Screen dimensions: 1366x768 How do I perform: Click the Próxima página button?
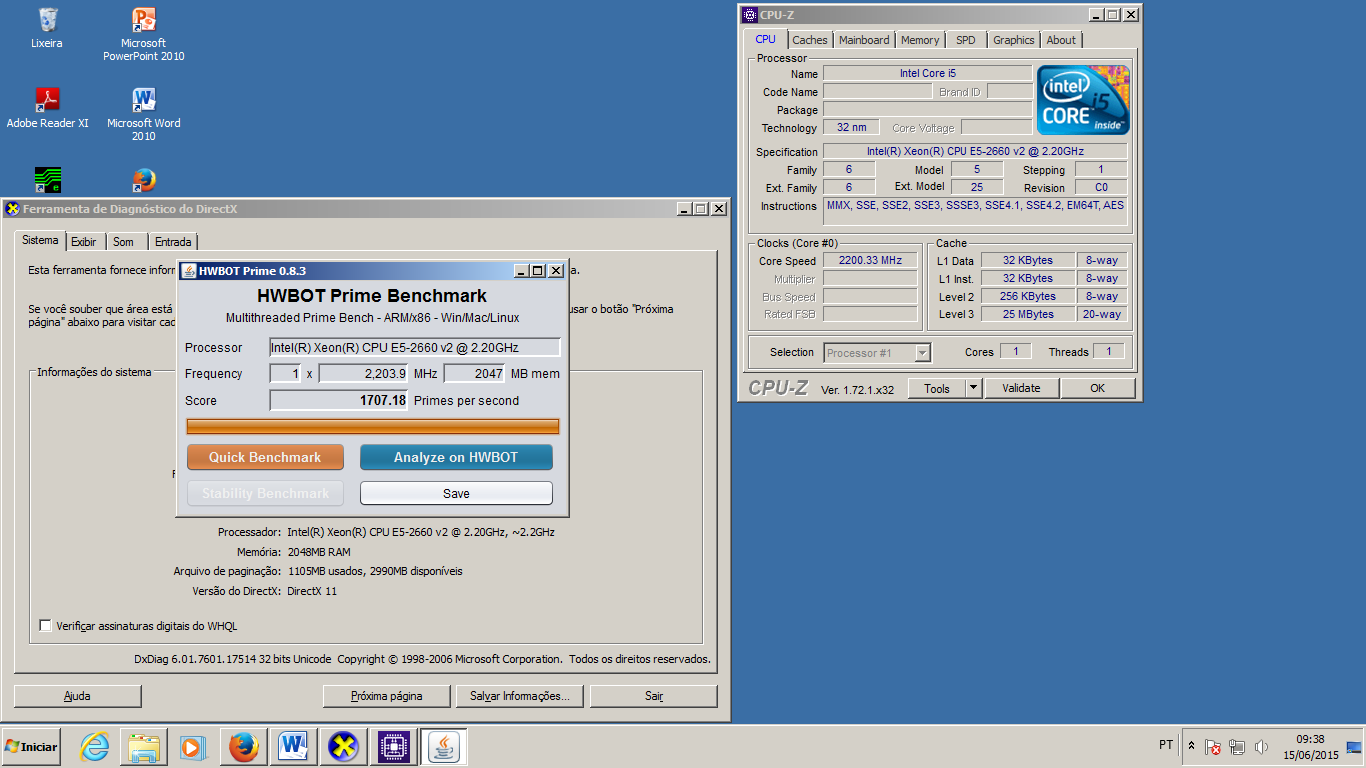coord(387,696)
